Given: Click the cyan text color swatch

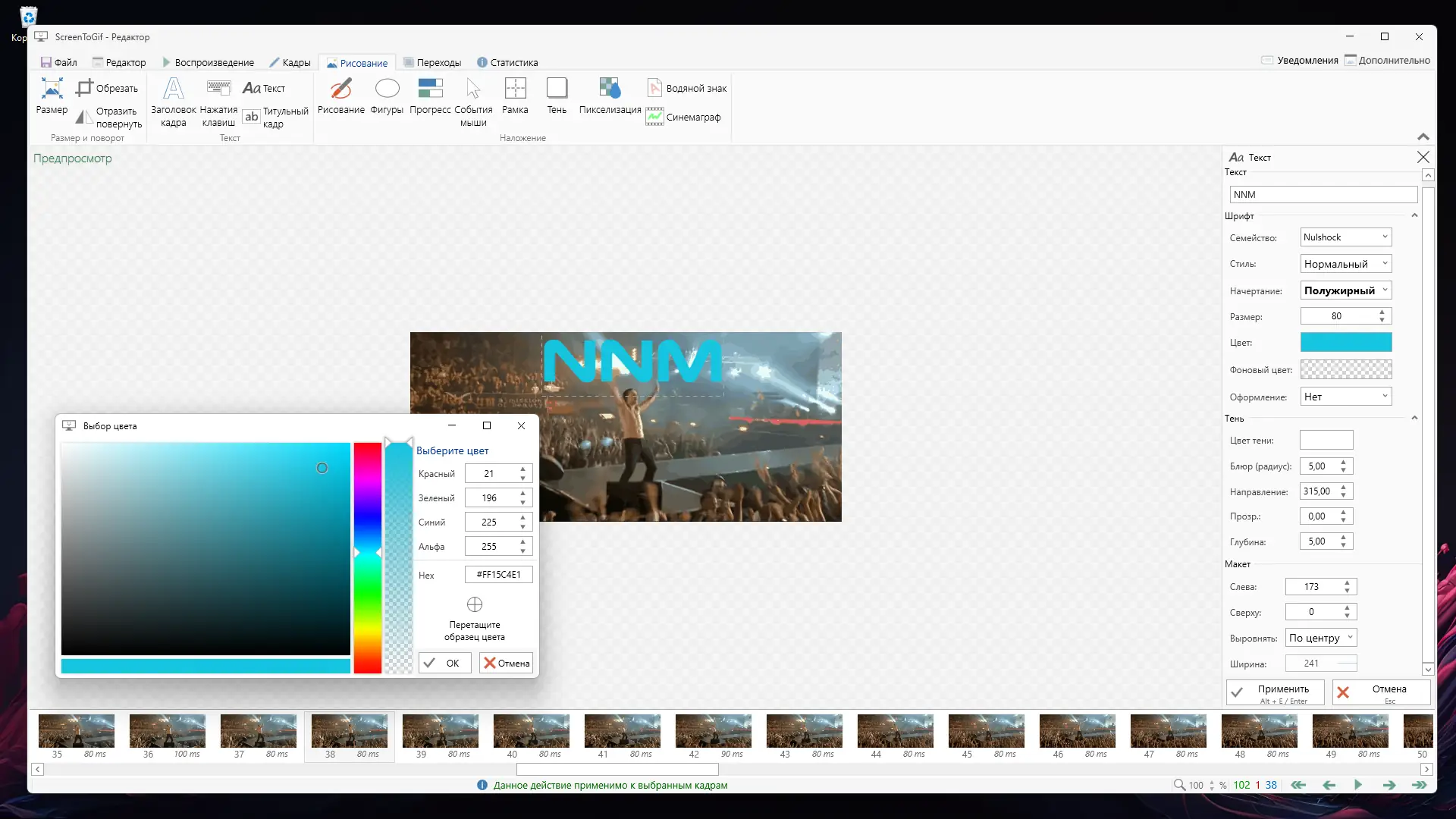Looking at the screenshot, I should (1346, 343).
